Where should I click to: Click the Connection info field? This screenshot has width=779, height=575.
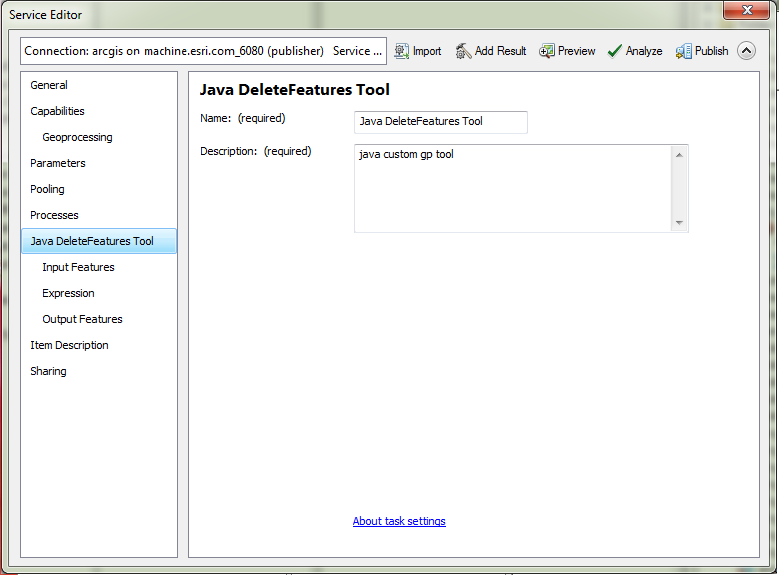203,51
